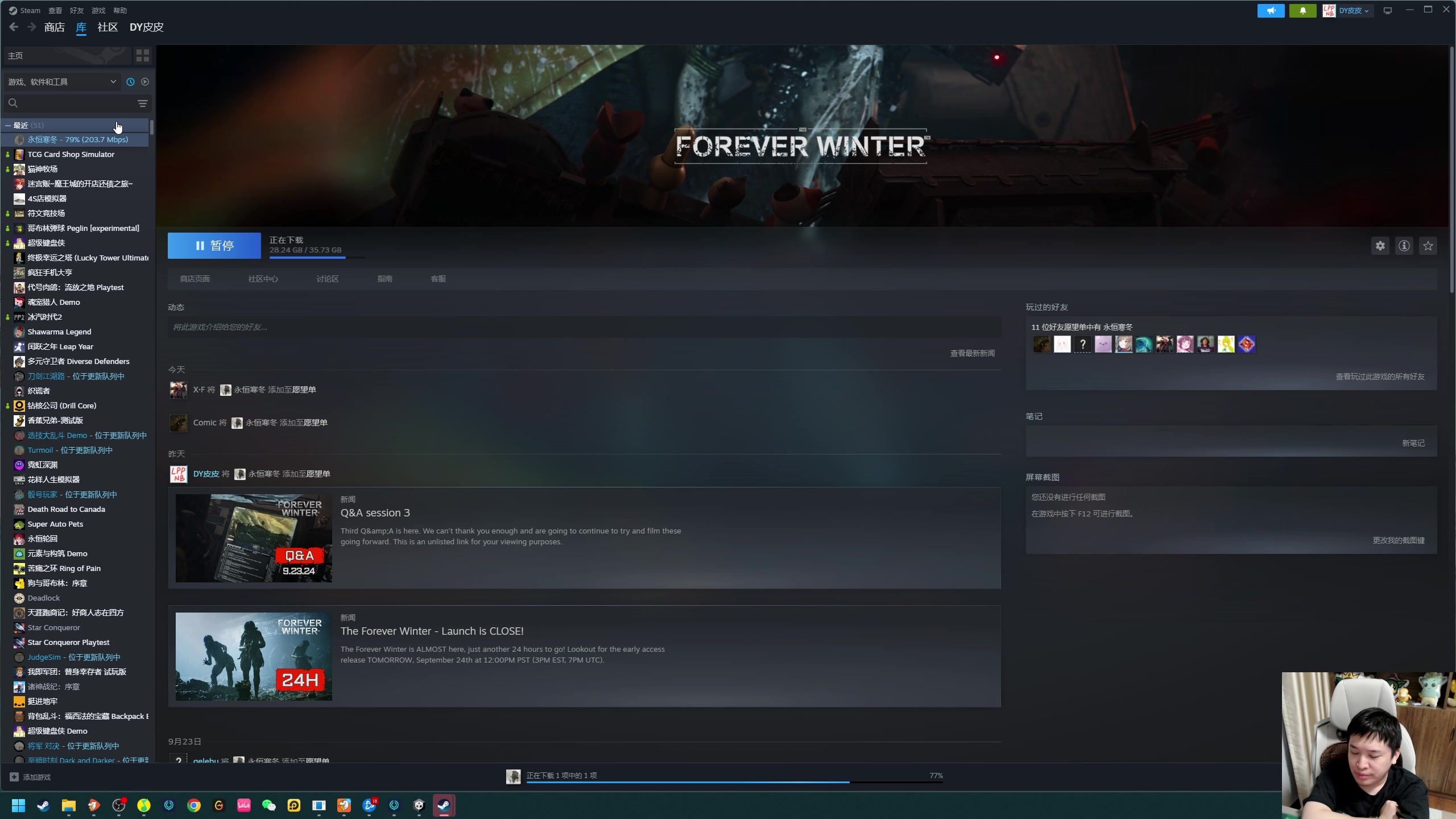Click 查看玩过此游戏的所有好友 link
The height and width of the screenshot is (819, 1456).
point(1380,377)
